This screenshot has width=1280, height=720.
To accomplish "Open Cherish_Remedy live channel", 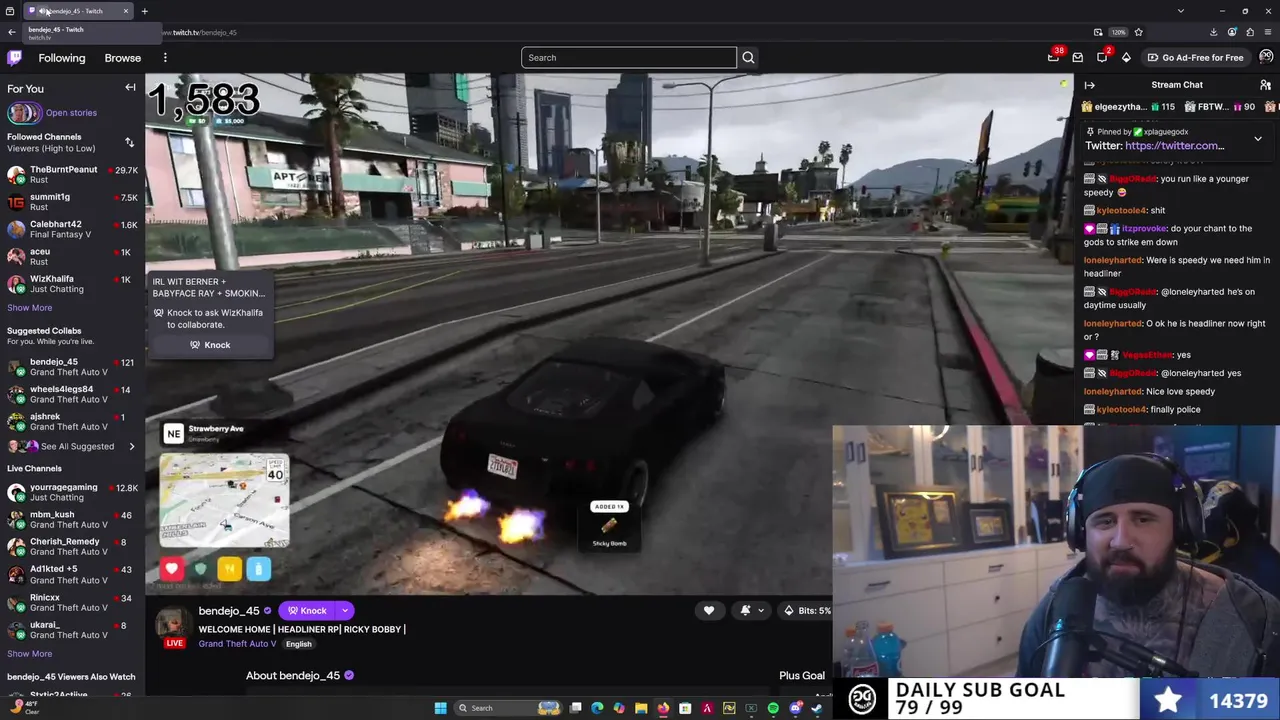I will (72, 546).
